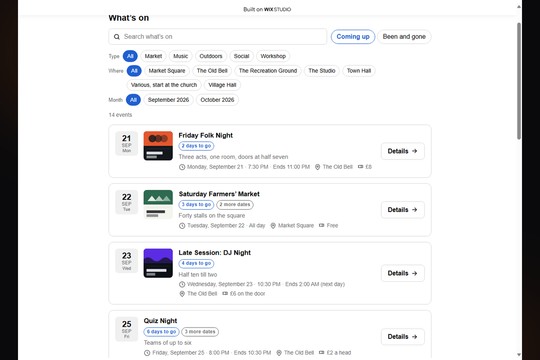Filter location by Town Hall
The image size is (540, 360).
point(359,71)
